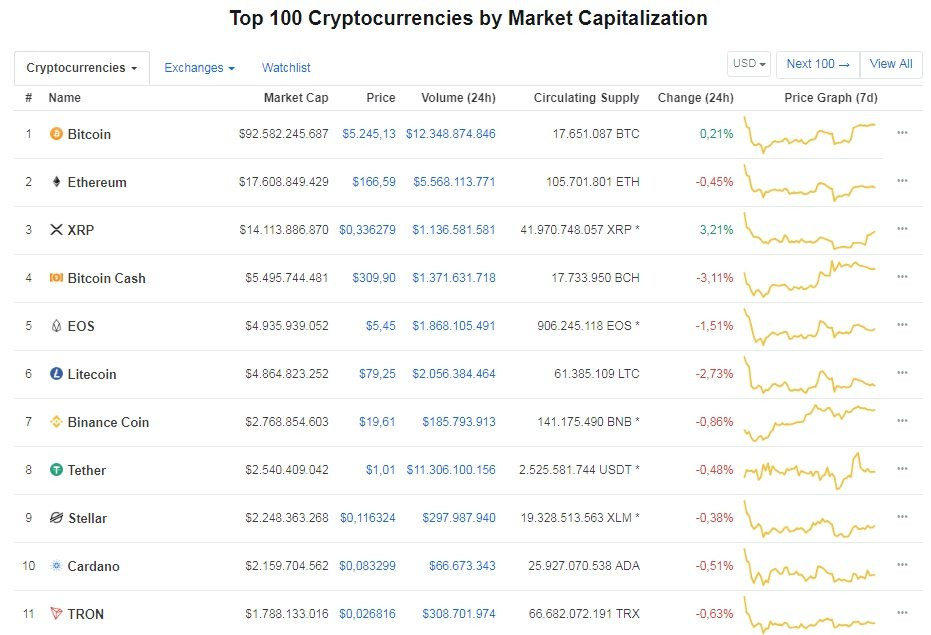The height and width of the screenshot is (635, 931).
Task: Click the Ethereum diamond icon
Action: 56,182
